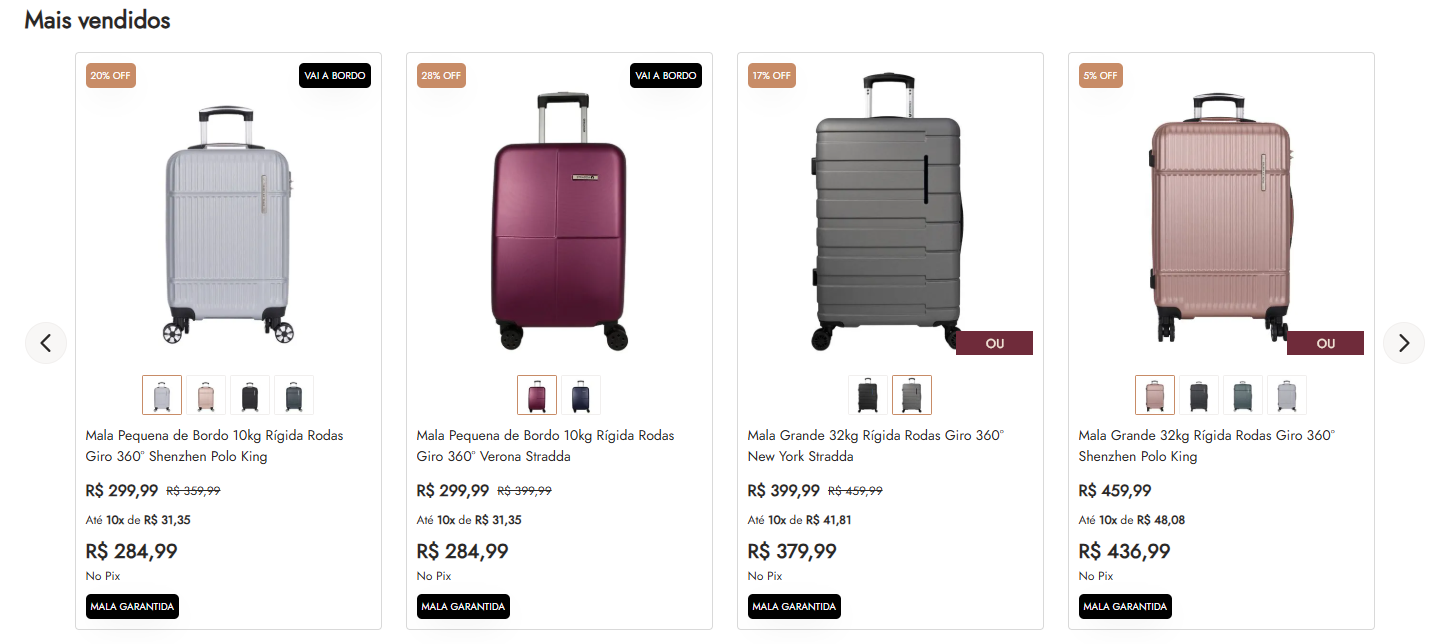This screenshot has width=1440, height=644.
Task: Click 'Vai a Bordo' badge on silver suitcase
Action: [335, 76]
